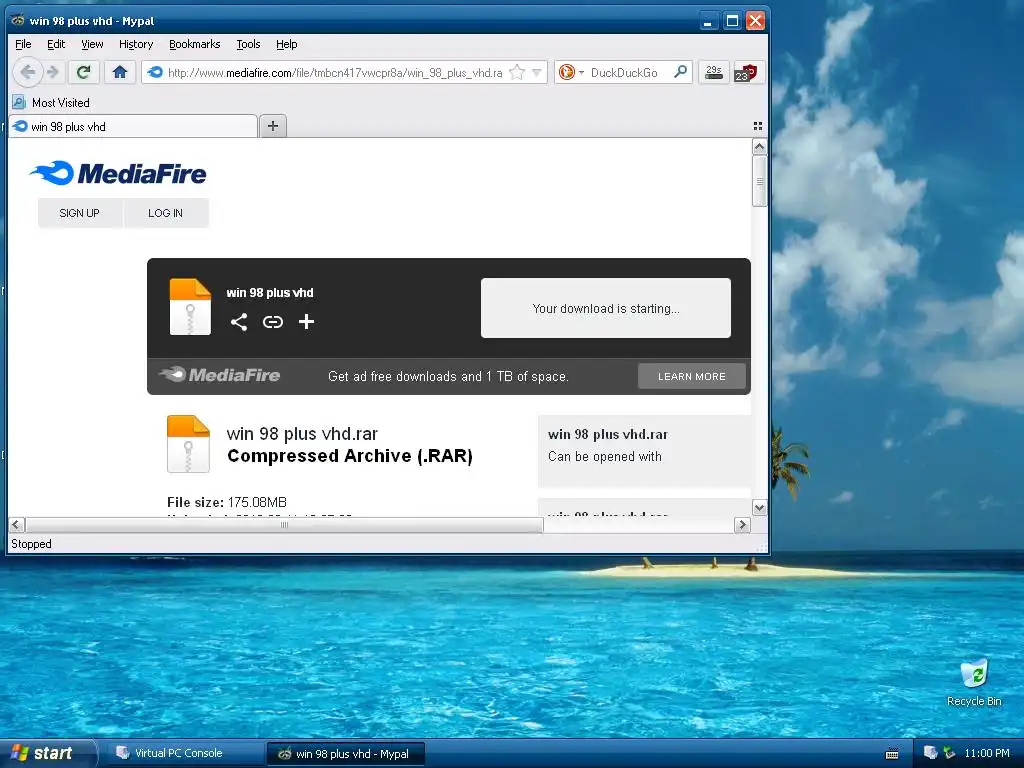This screenshot has width=1024, height=768.
Task: Click the LEARN MORE button
Action: 692,376
